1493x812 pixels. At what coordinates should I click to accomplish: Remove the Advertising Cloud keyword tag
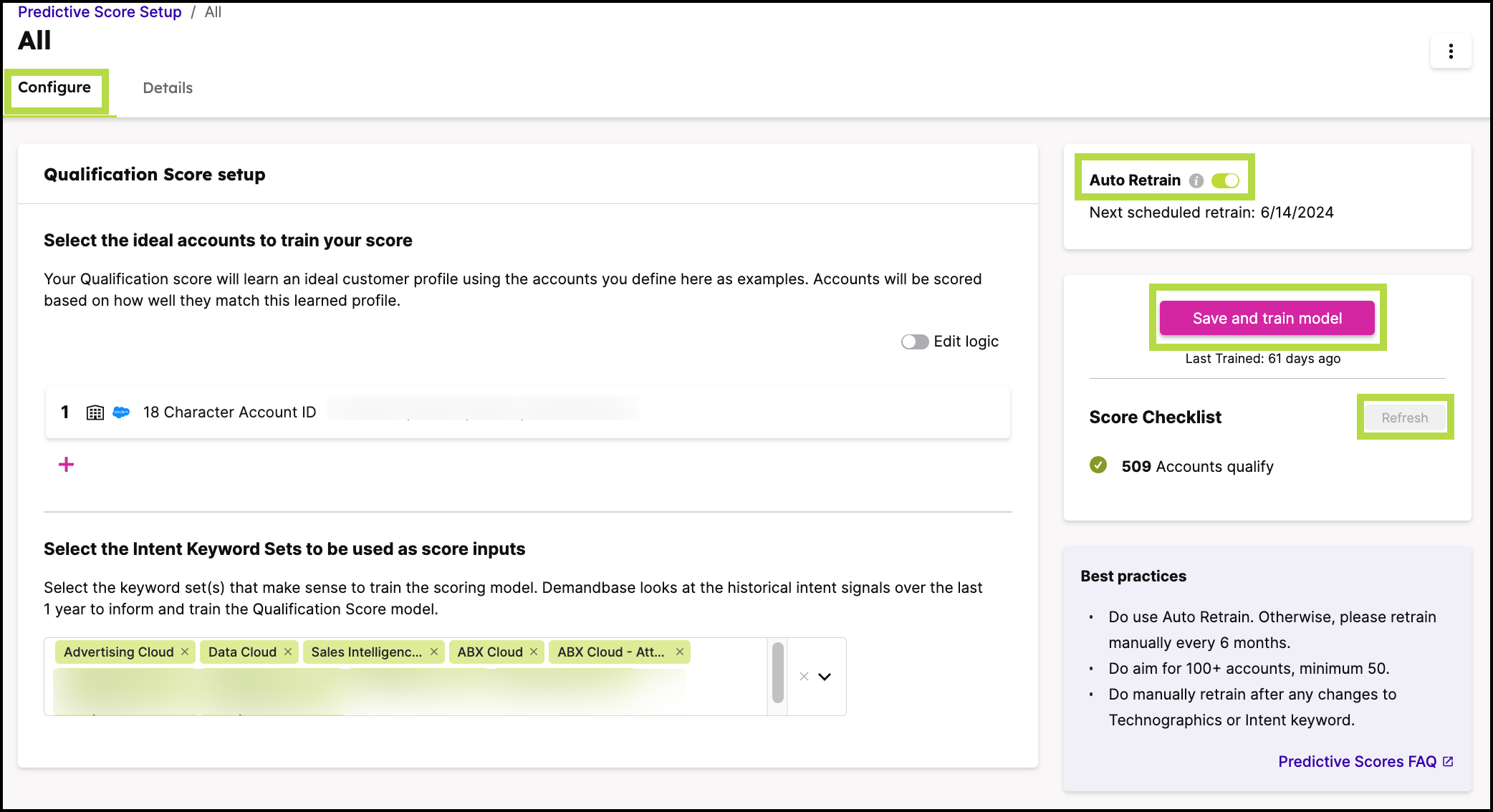point(185,652)
